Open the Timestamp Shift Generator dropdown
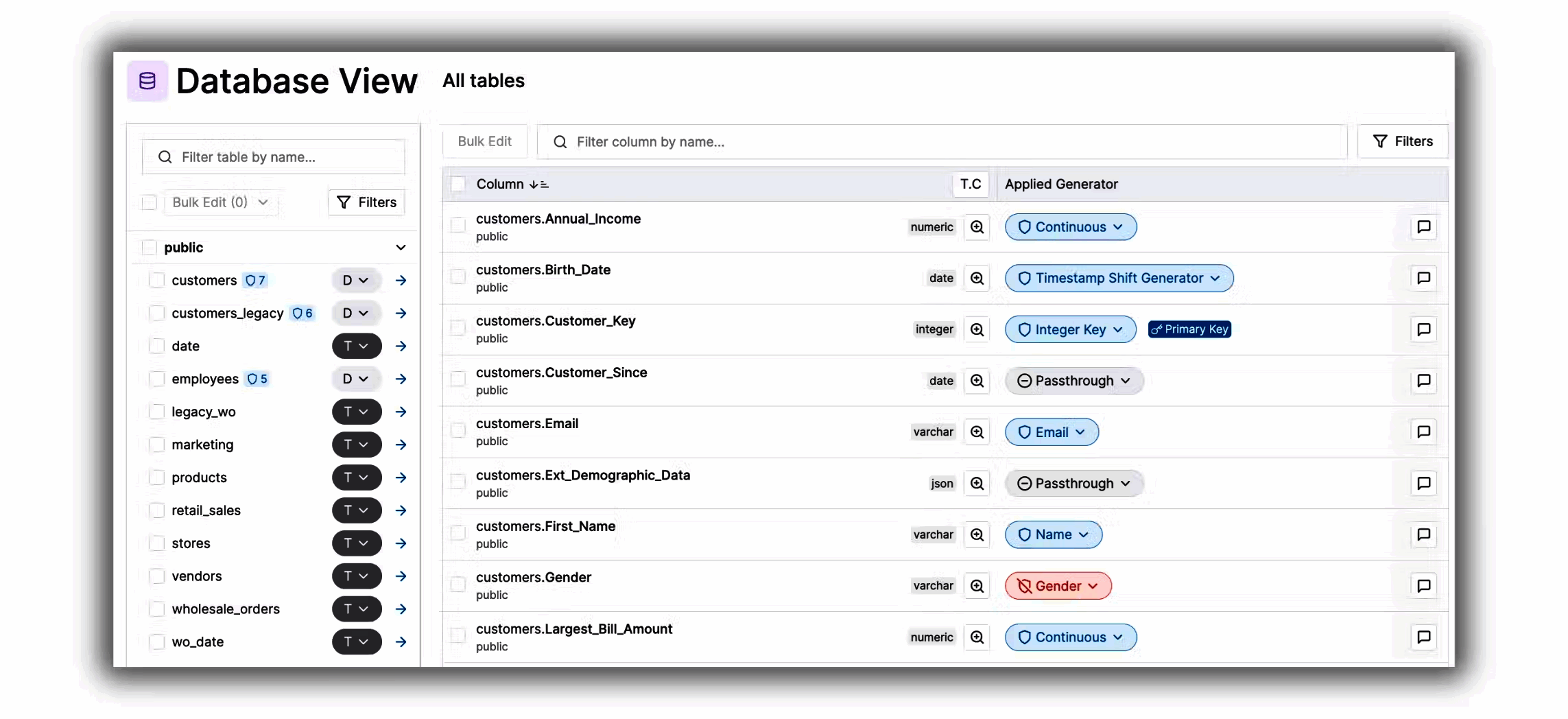Viewport: 1568px width, 719px height. (x=1119, y=278)
